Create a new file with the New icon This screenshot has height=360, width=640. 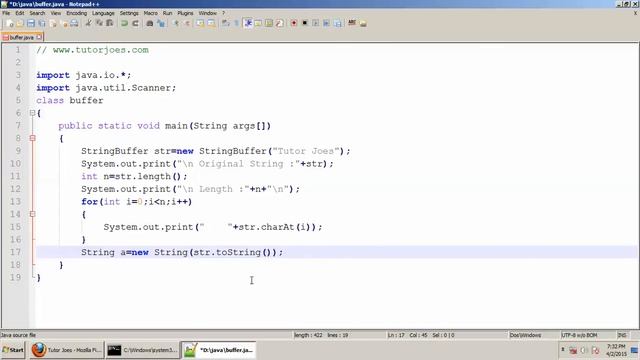9,23
